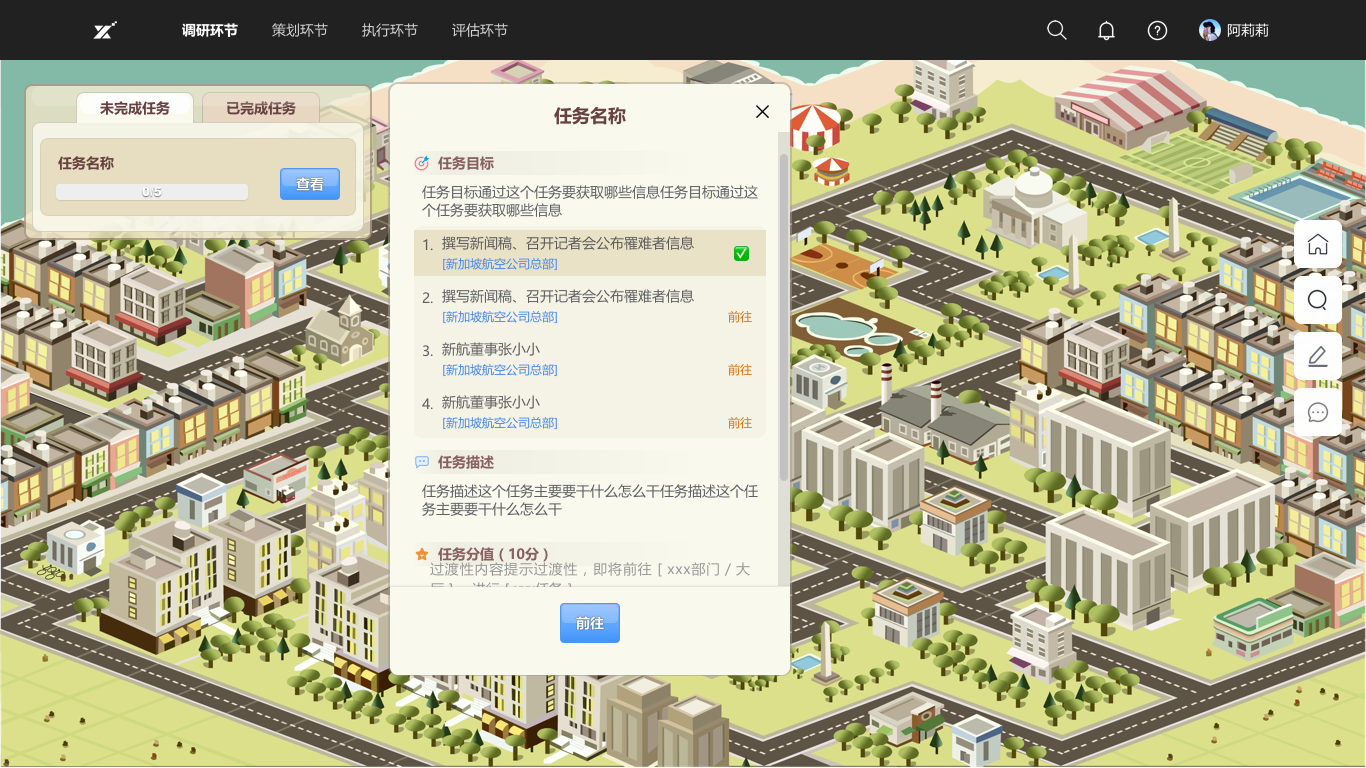Viewport: 1366px width, 768px height.
Task: Switch to 执行环节 tab
Action: [x=390, y=30]
